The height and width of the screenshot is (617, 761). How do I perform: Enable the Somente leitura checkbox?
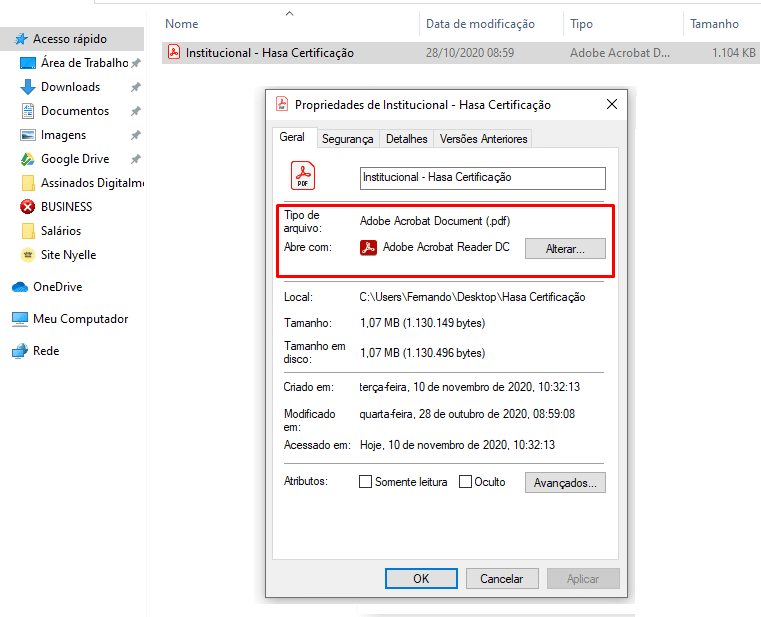366,482
